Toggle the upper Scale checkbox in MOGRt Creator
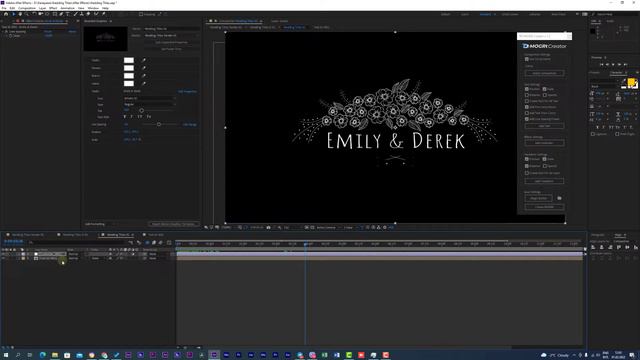This screenshot has height=360, width=640. coord(544,89)
